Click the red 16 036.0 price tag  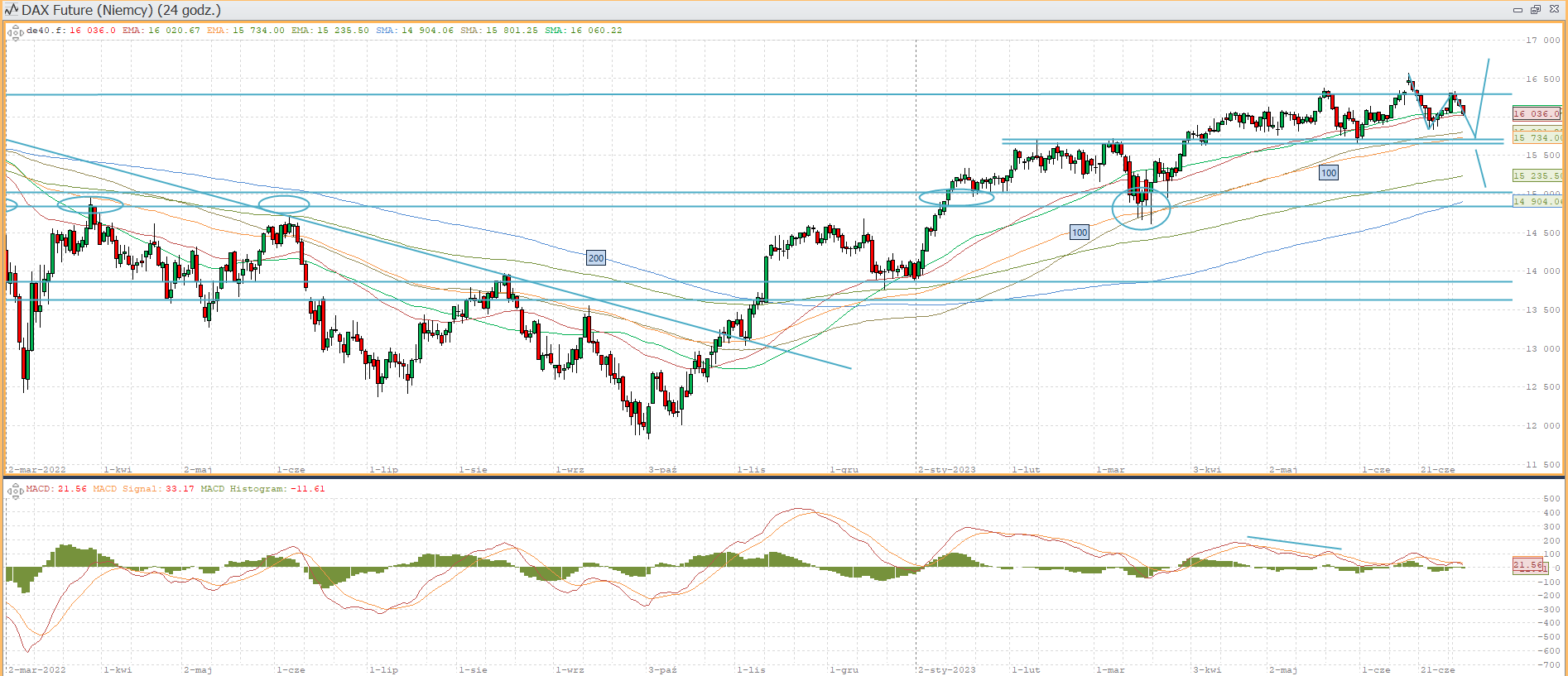pyautogui.click(x=1537, y=113)
